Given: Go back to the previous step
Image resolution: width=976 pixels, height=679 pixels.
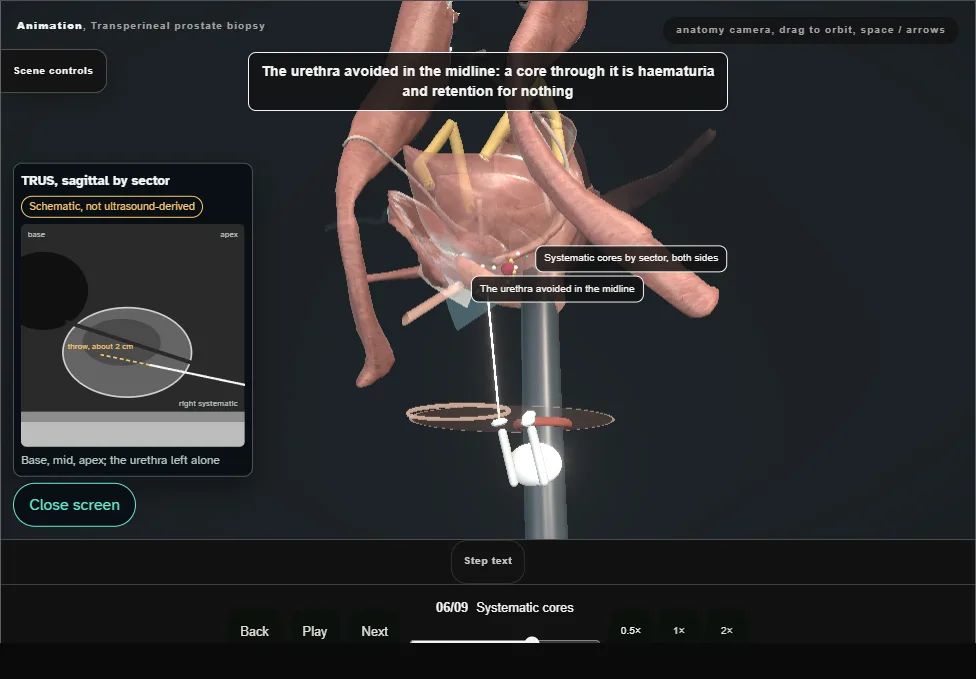Looking at the screenshot, I should pyautogui.click(x=255, y=631).
